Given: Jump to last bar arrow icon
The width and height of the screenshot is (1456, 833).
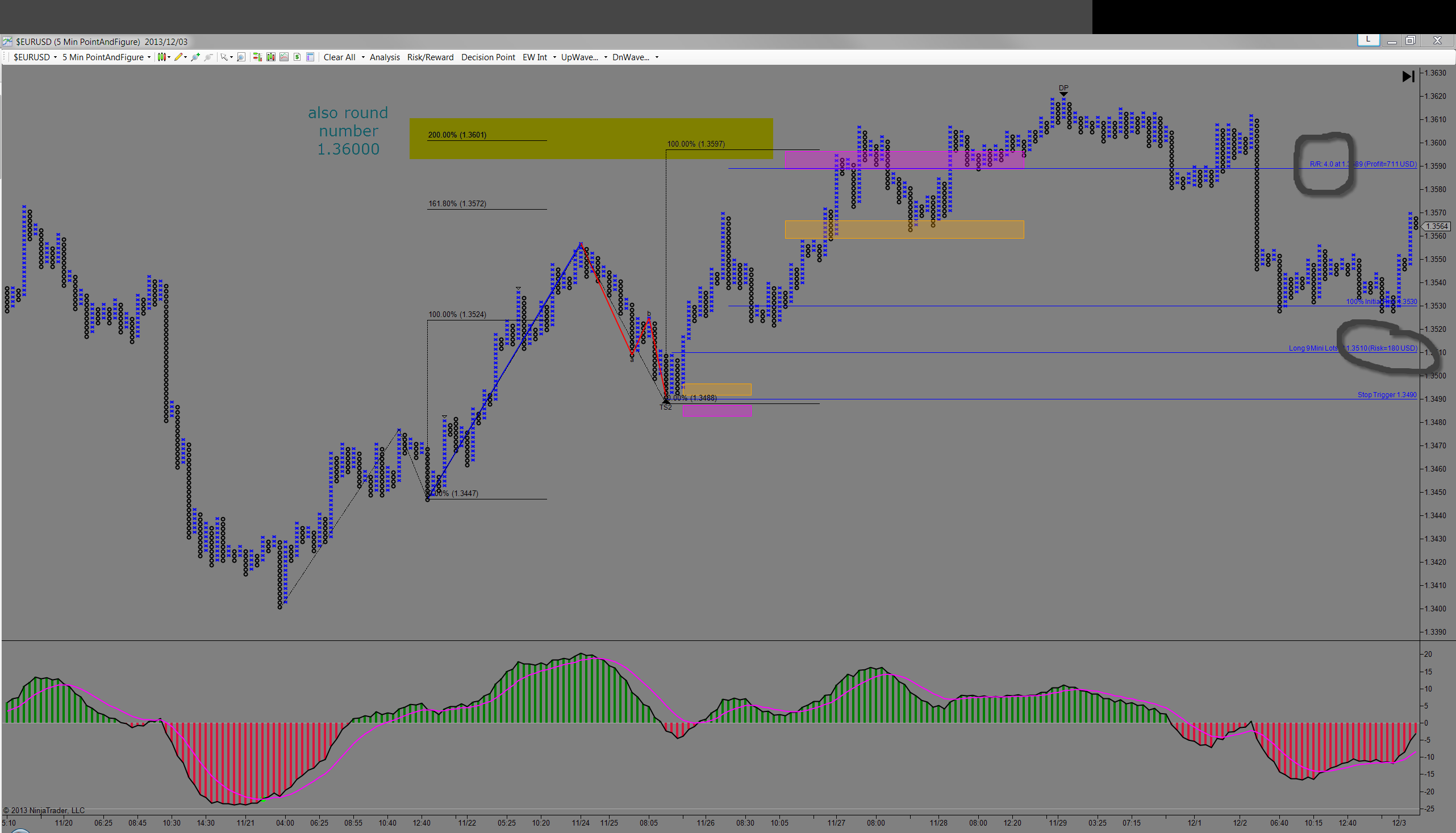Looking at the screenshot, I should 1408,77.
